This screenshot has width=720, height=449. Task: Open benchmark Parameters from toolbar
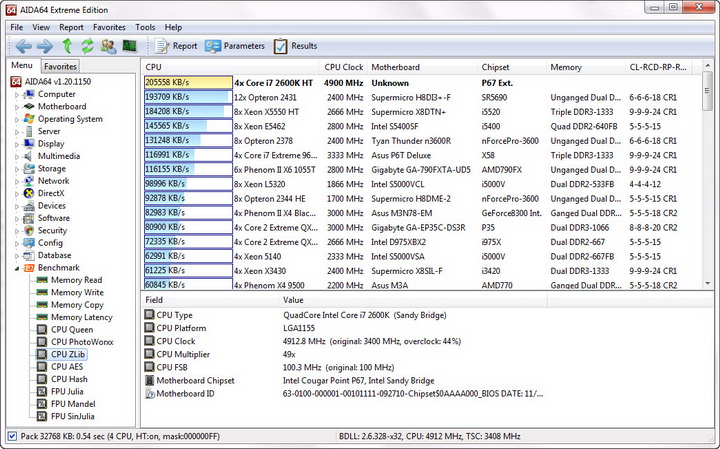pyautogui.click(x=235, y=46)
